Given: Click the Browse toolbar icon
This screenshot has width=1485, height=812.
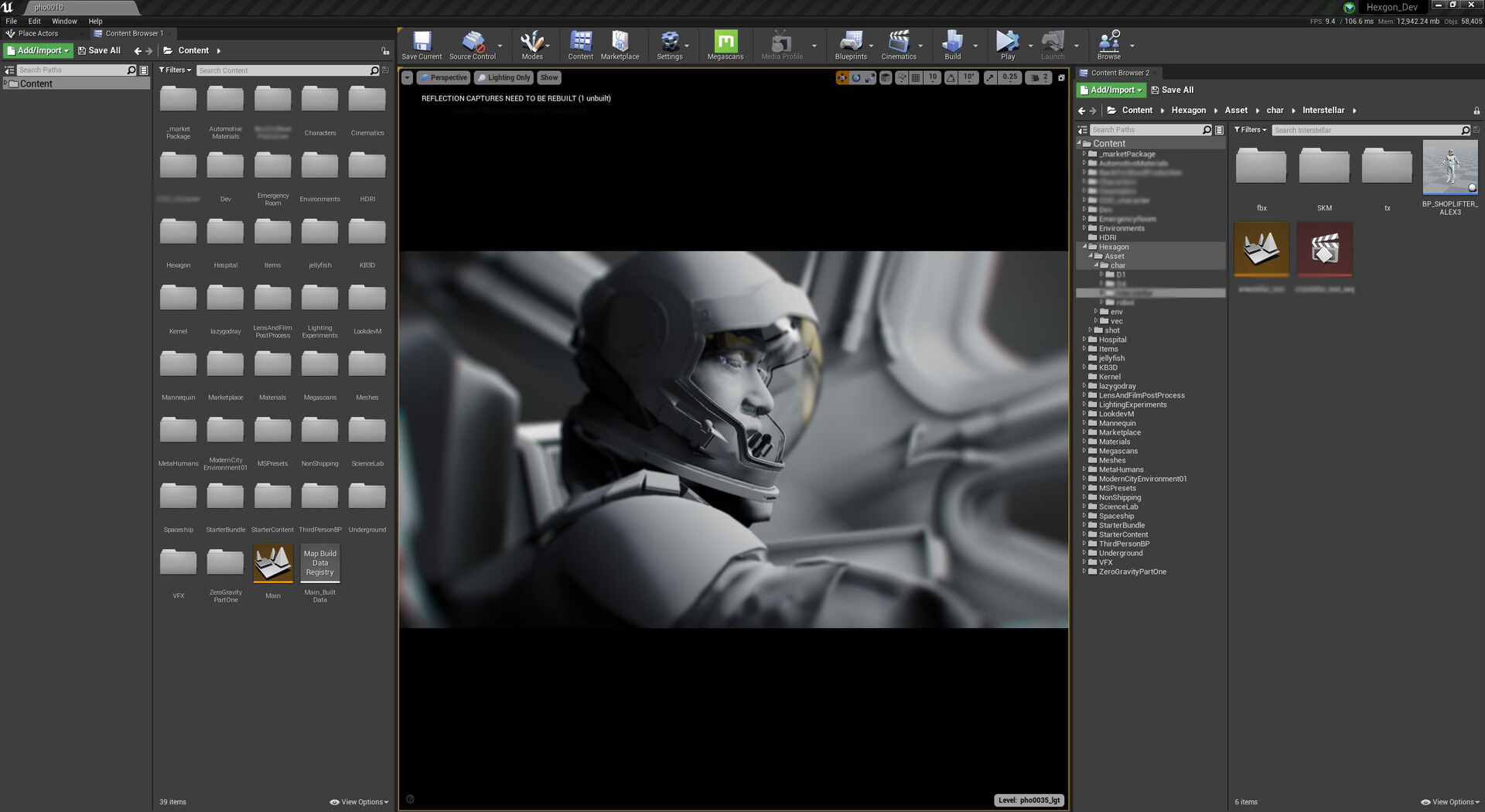Looking at the screenshot, I should coord(1109,45).
